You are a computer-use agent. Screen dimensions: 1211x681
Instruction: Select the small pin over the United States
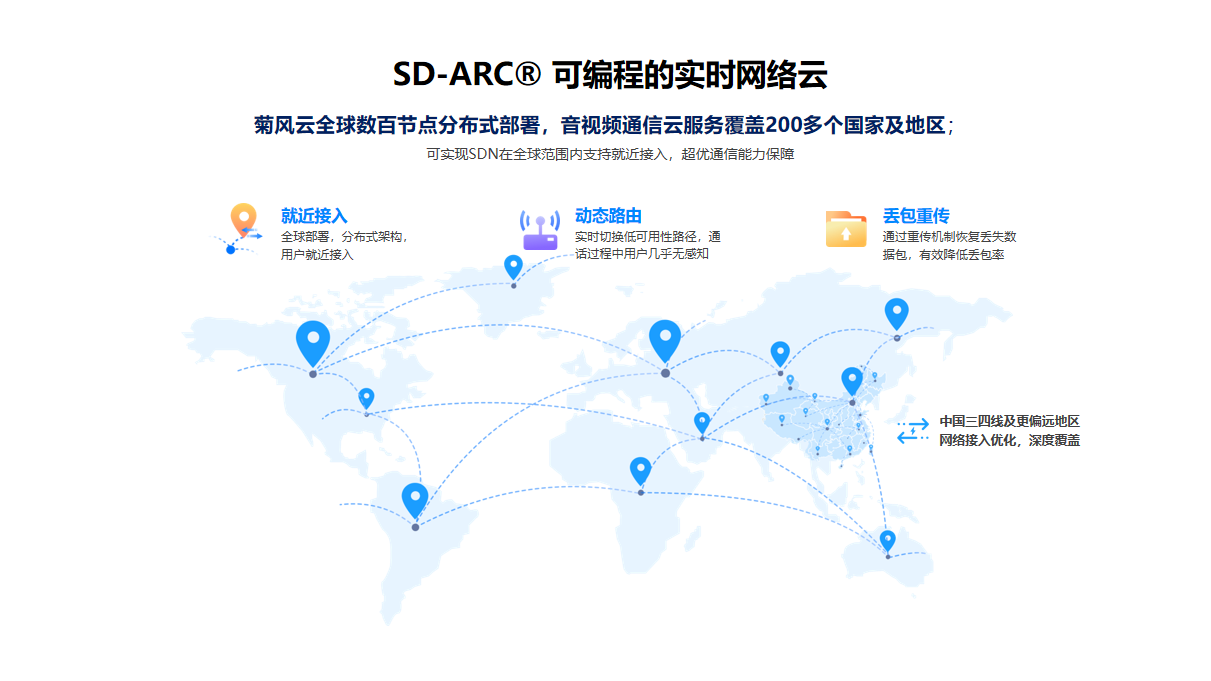click(x=366, y=398)
